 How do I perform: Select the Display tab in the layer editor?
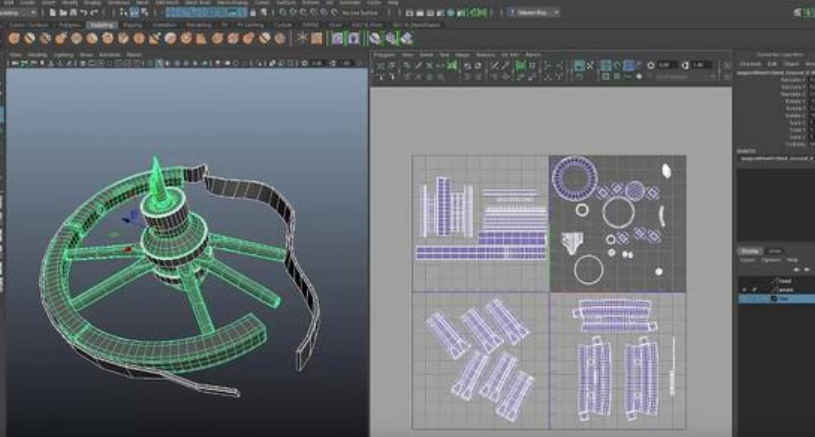coord(750,251)
